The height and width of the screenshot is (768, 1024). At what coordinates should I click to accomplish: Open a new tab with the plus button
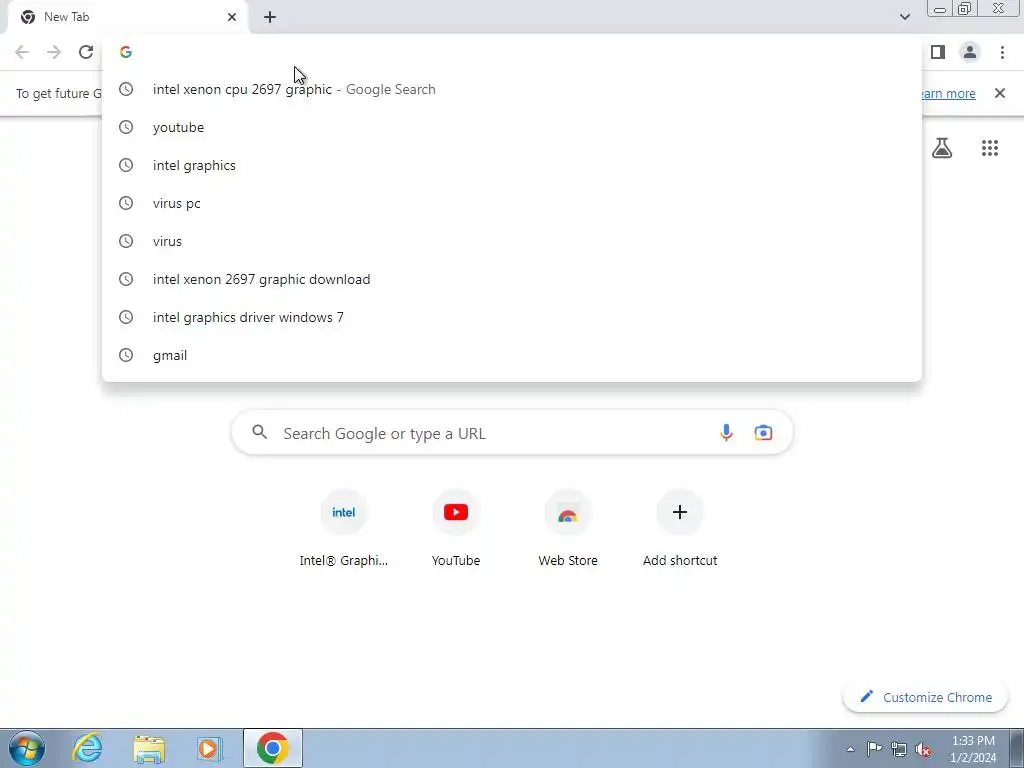point(270,17)
